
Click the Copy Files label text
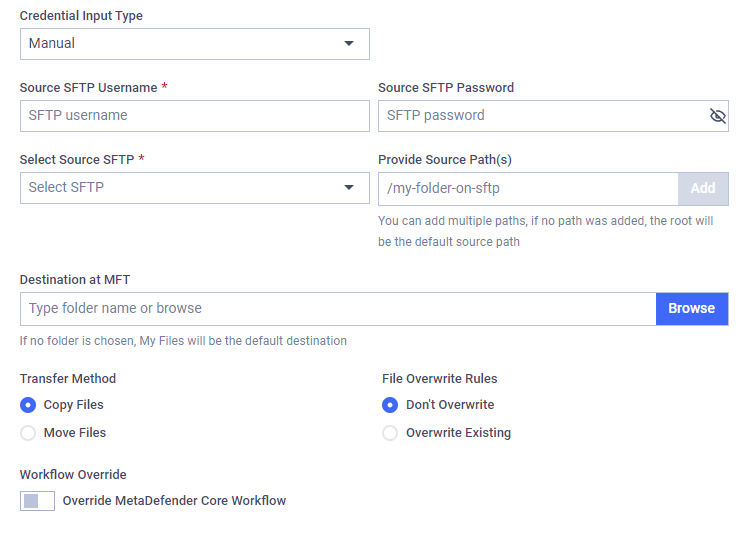point(74,405)
